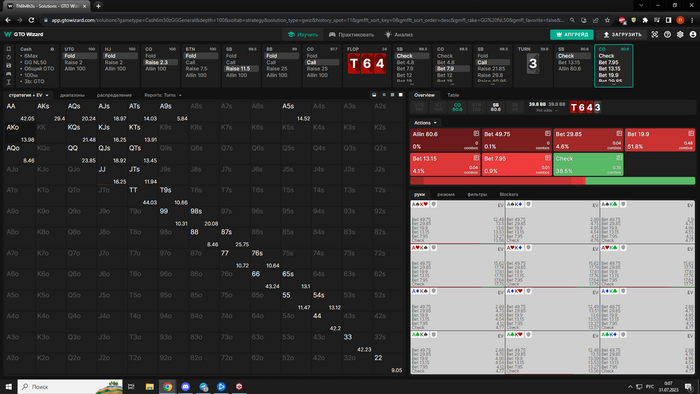Image resolution: width=700 pixels, height=394 pixels.
Task: Select Raise 7.5 in BTN panel
Action: pyautogui.click(x=196, y=69)
